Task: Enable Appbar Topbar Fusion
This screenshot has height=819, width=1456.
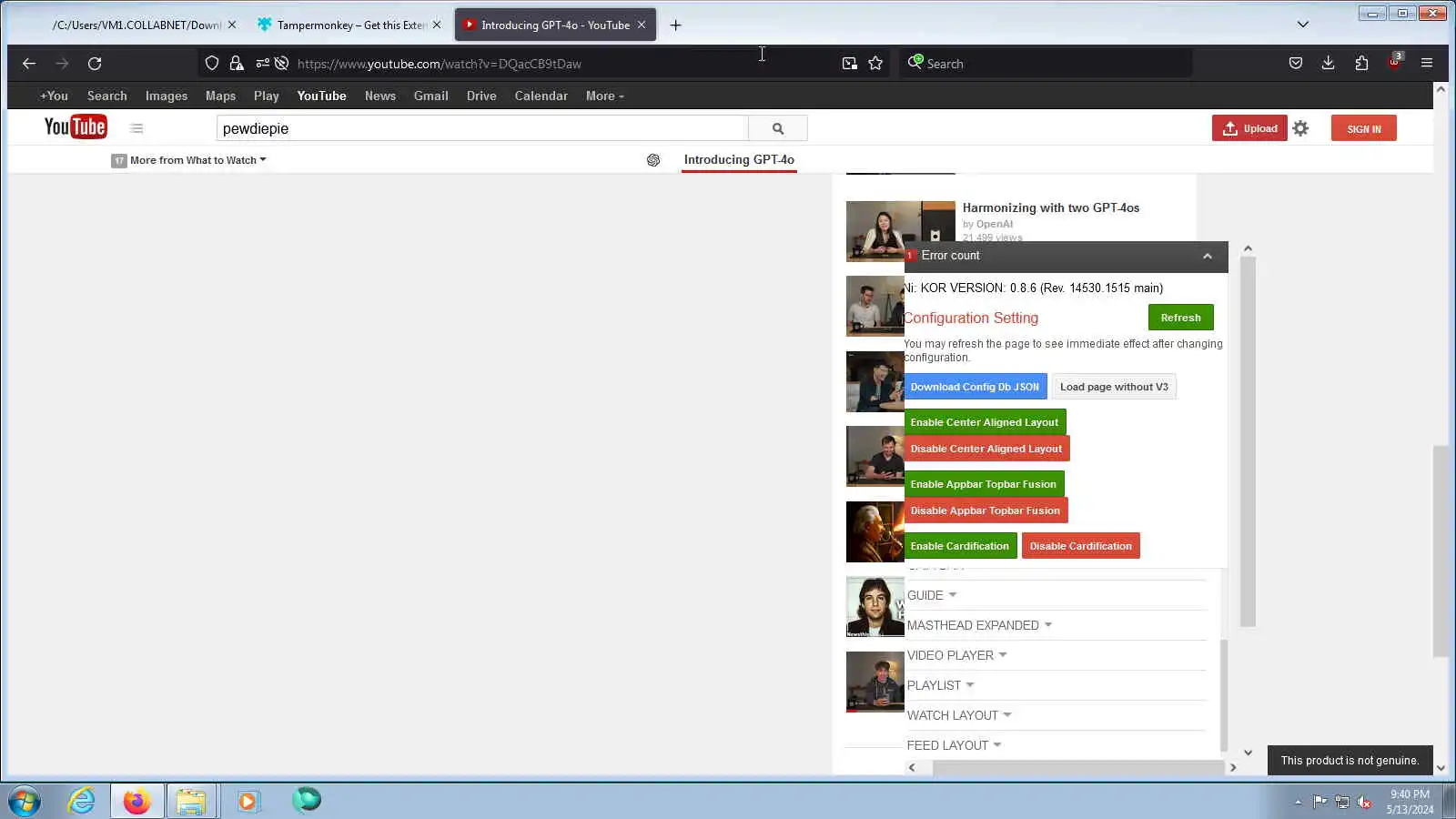Action: (984, 484)
